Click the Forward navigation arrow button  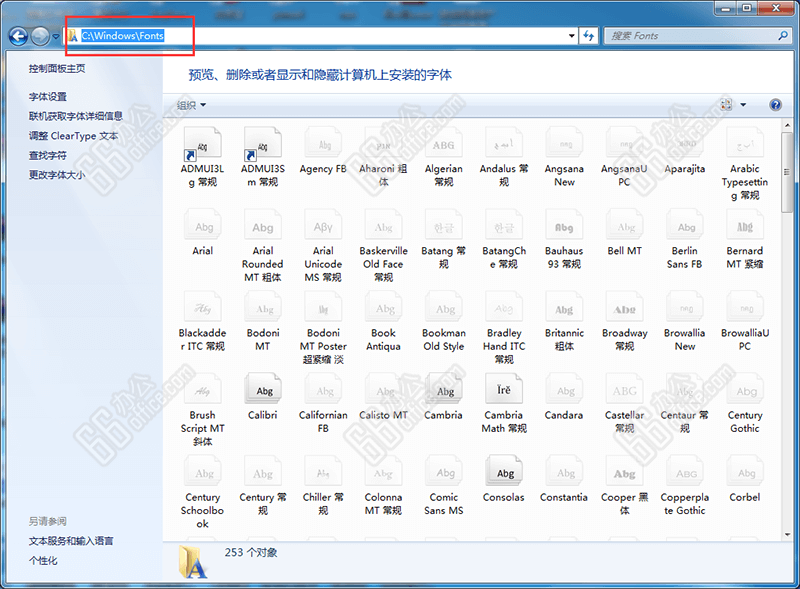pyautogui.click(x=40, y=36)
